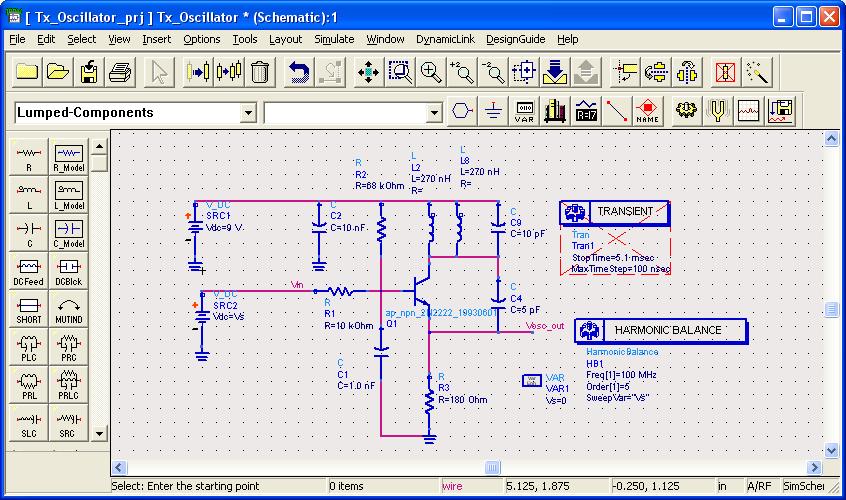Open the File menu
Viewport: 846px width, 500px height.
point(17,39)
